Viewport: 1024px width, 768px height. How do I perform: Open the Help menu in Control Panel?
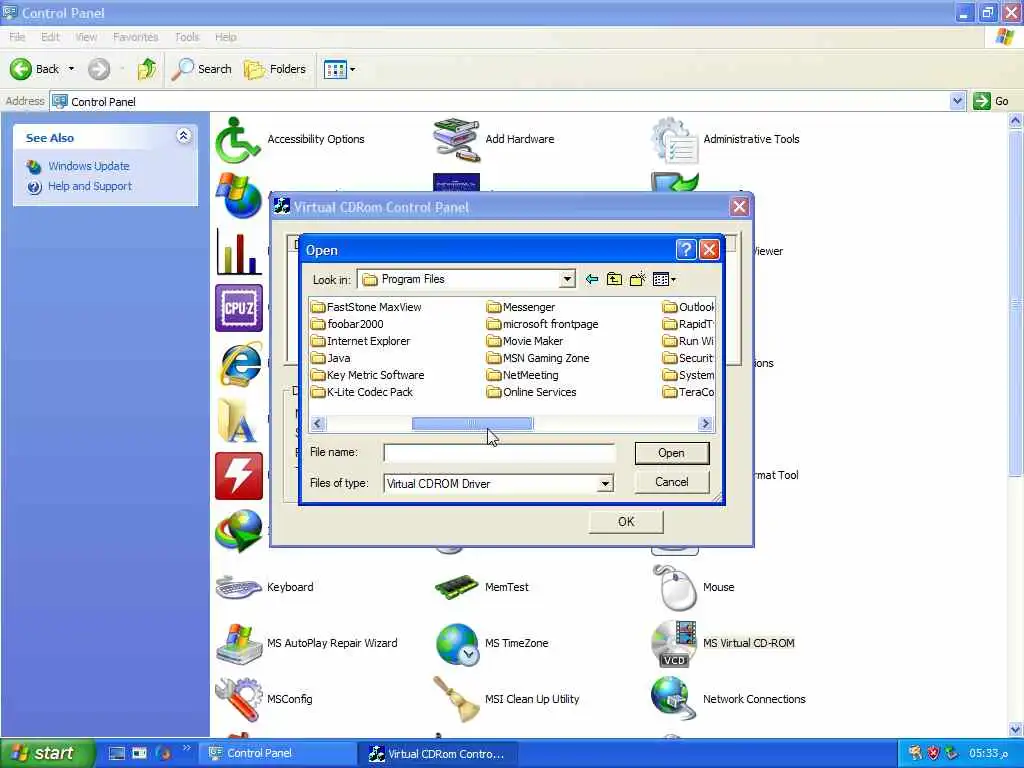[226, 37]
